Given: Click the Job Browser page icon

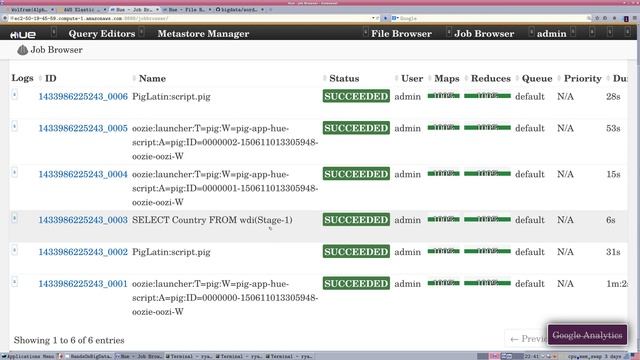Looking at the screenshot, I should tap(22, 50).
